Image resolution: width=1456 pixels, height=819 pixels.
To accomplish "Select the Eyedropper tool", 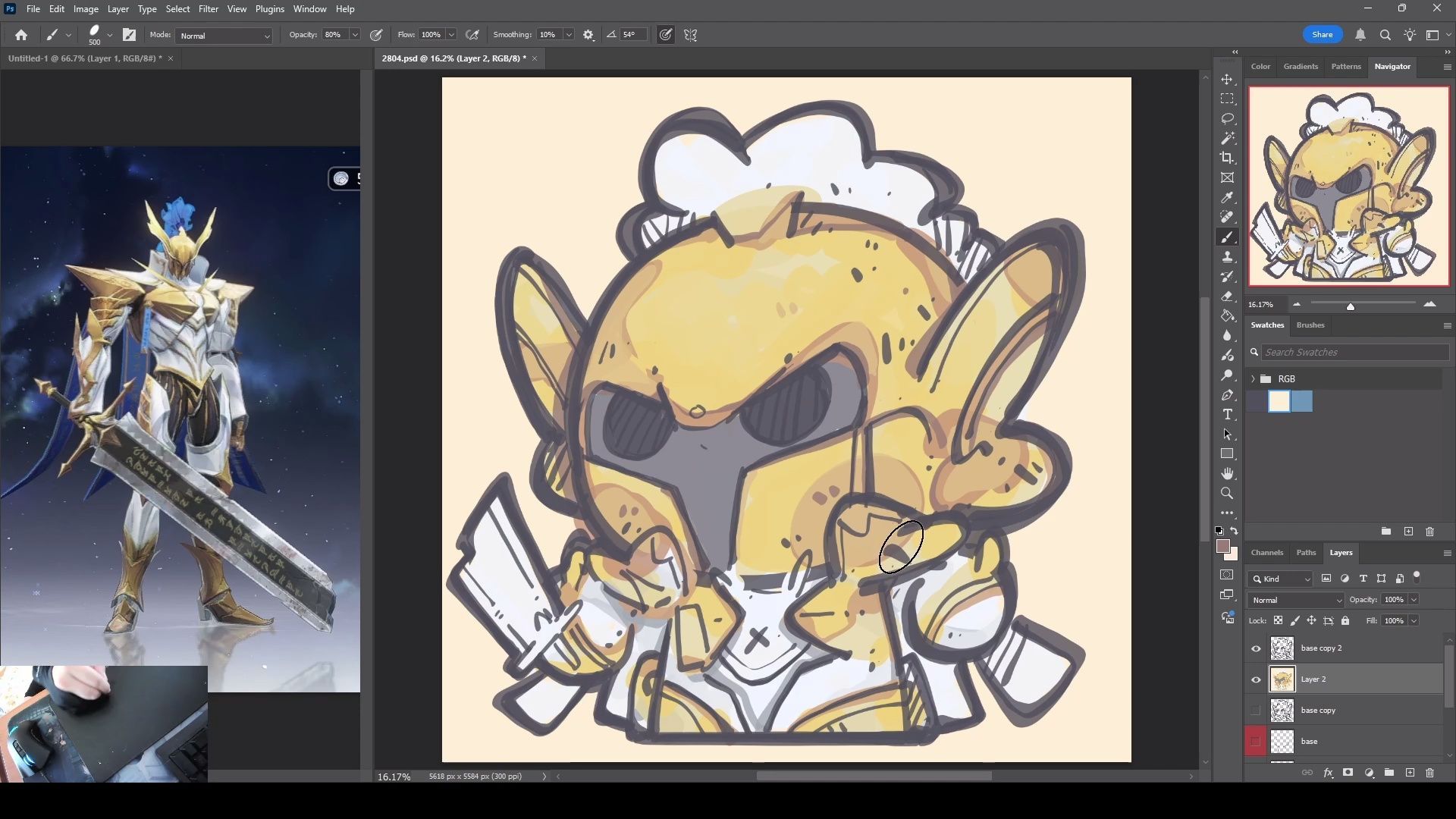I will coord(1227,197).
